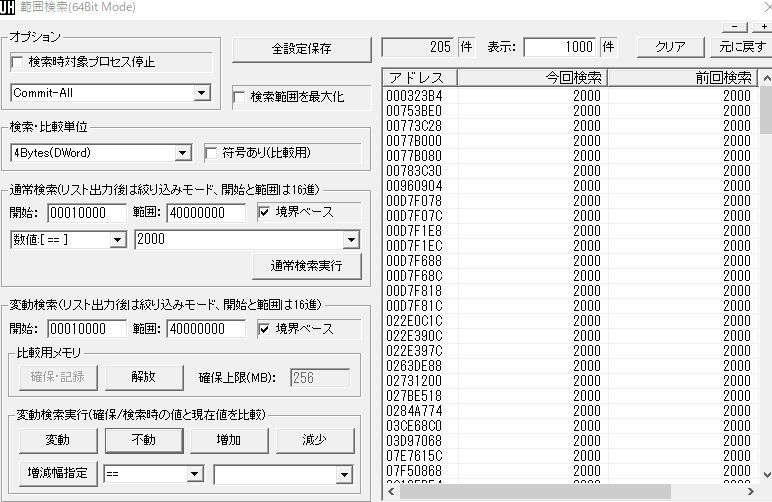Open the Commit-All dropdown
Image resolution: width=772 pixels, height=502 pixels.
[201, 93]
